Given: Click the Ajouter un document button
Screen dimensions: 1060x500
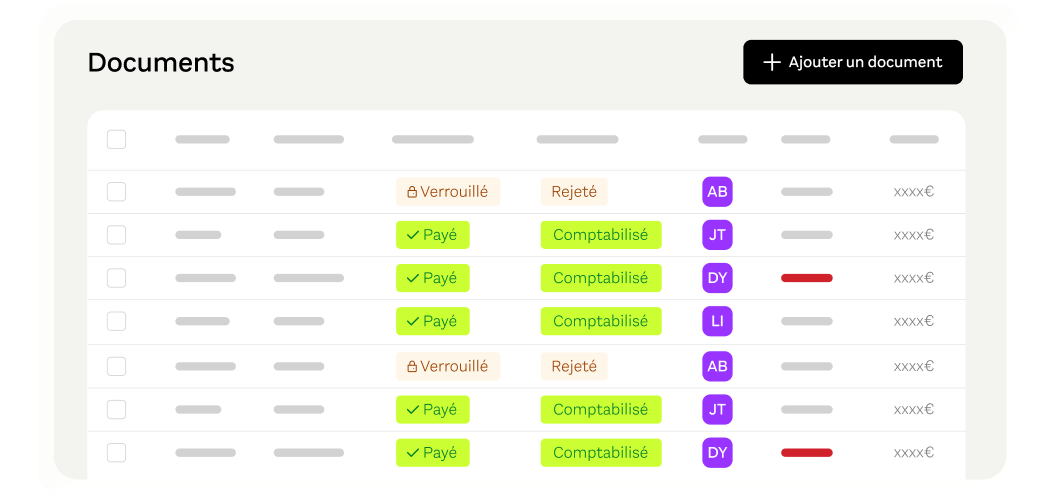Looking at the screenshot, I should 853,62.
